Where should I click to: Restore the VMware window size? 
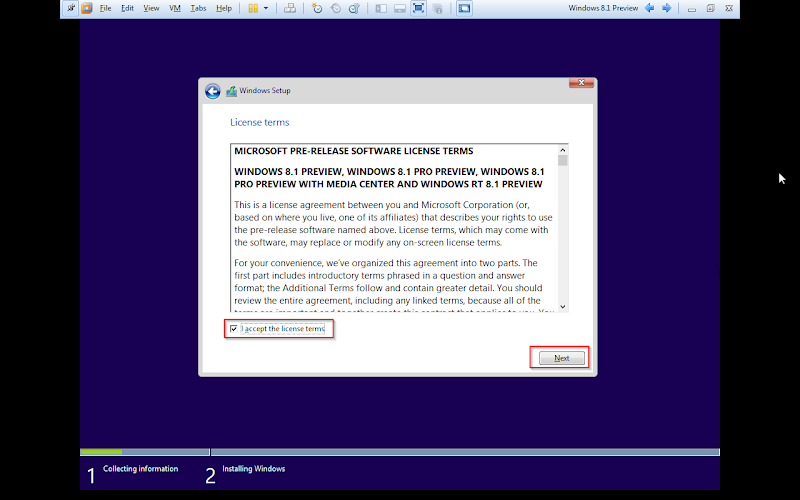[710, 8]
